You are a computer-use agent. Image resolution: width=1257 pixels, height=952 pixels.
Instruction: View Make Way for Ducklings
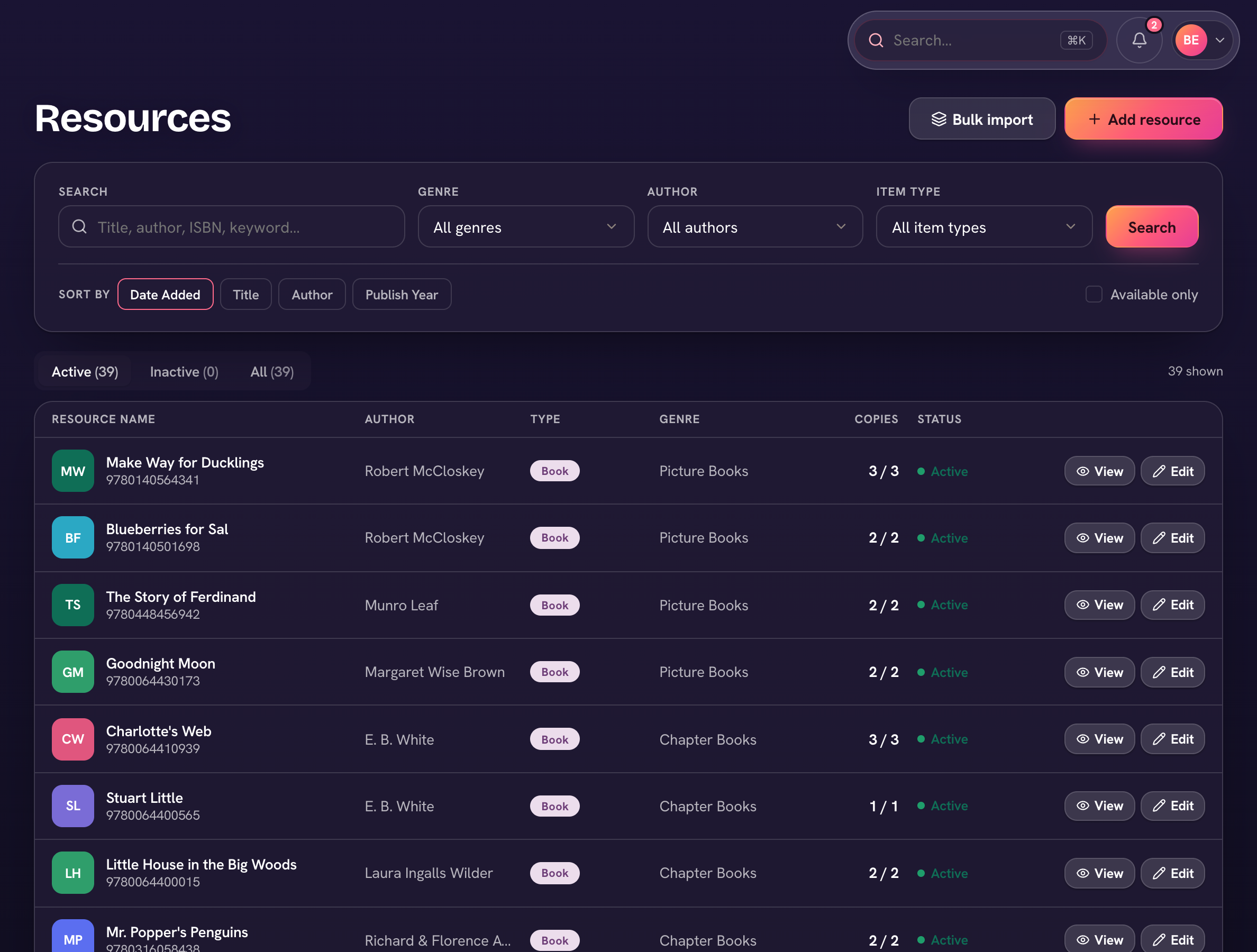(x=1099, y=471)
